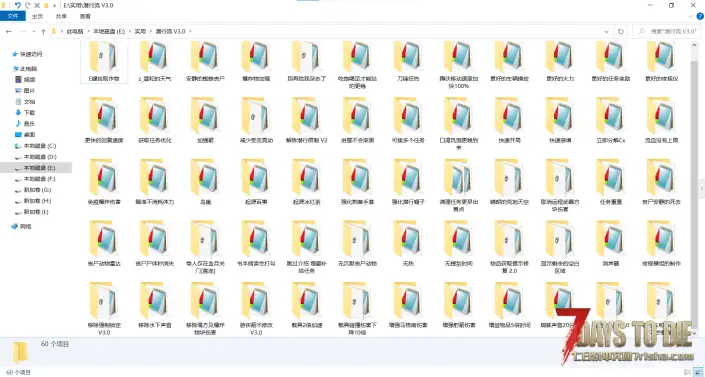Select drive 本地磁盘 (C:) in sidebar

point(36,146)
